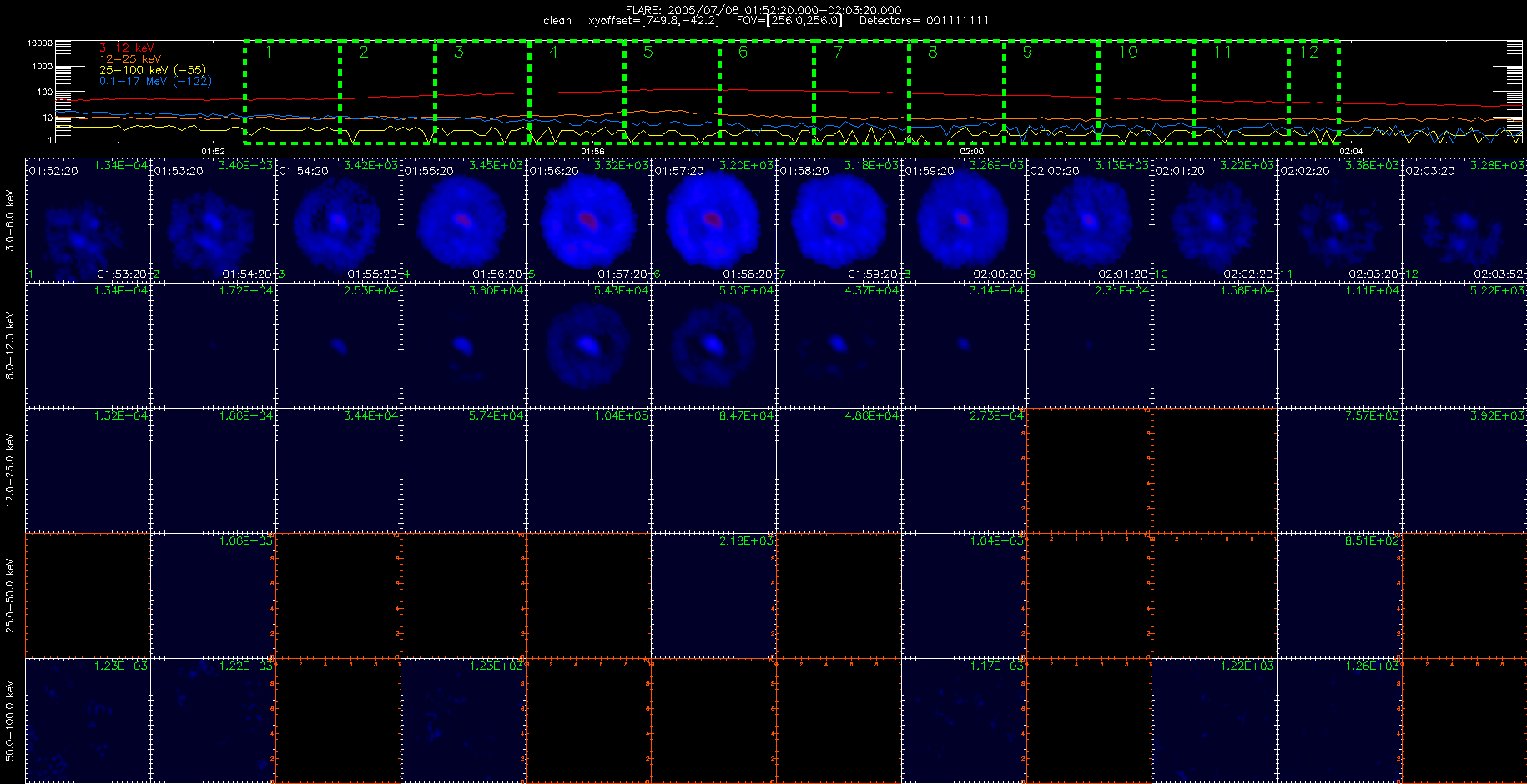Select interval 3 label in the light curve
Viewport: 1527px width, 784px height.
pyautogui.click(x=459, y=52)
